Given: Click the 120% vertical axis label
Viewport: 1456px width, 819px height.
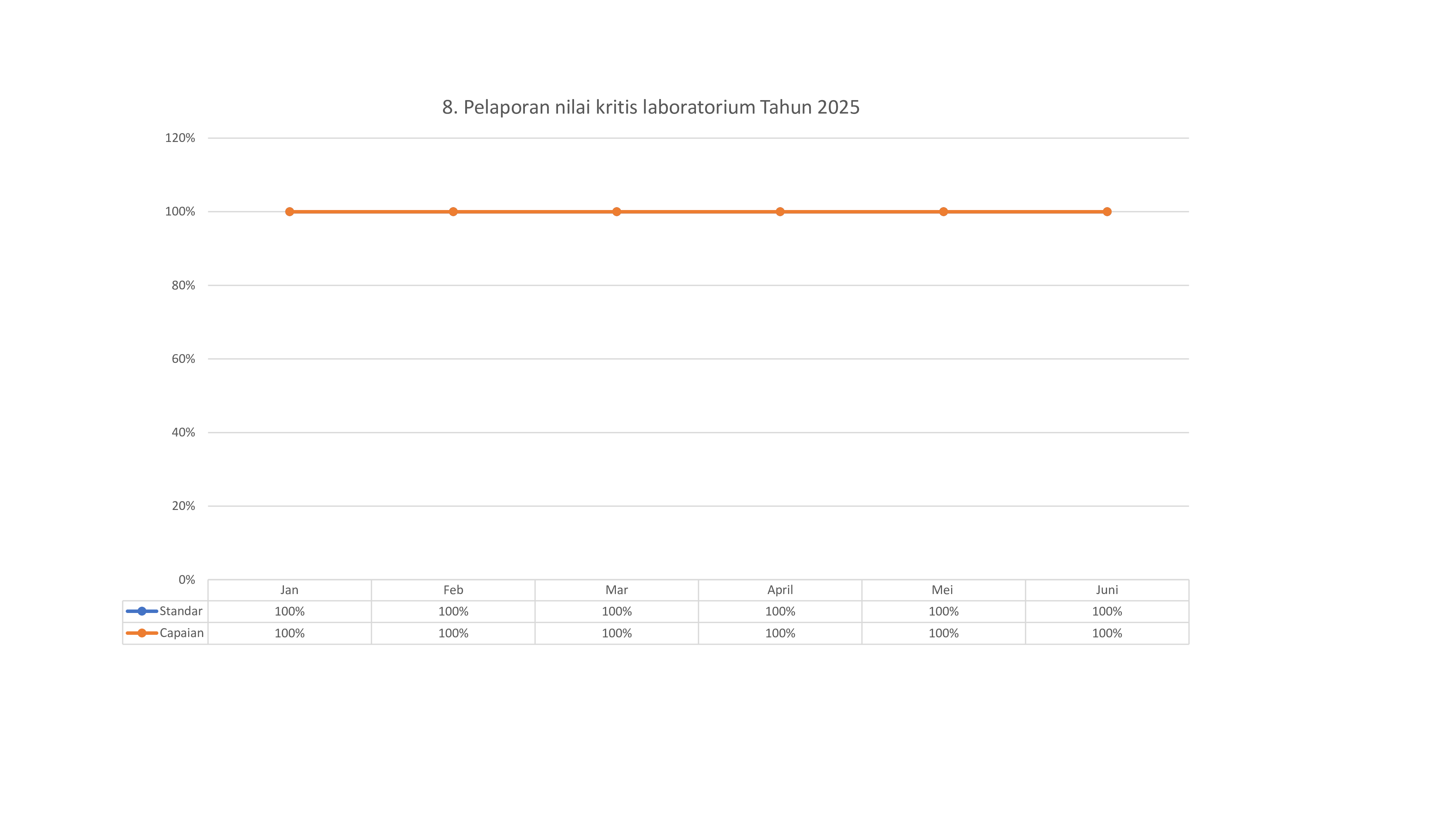Looking at the screenshot, I should [180, 138].
